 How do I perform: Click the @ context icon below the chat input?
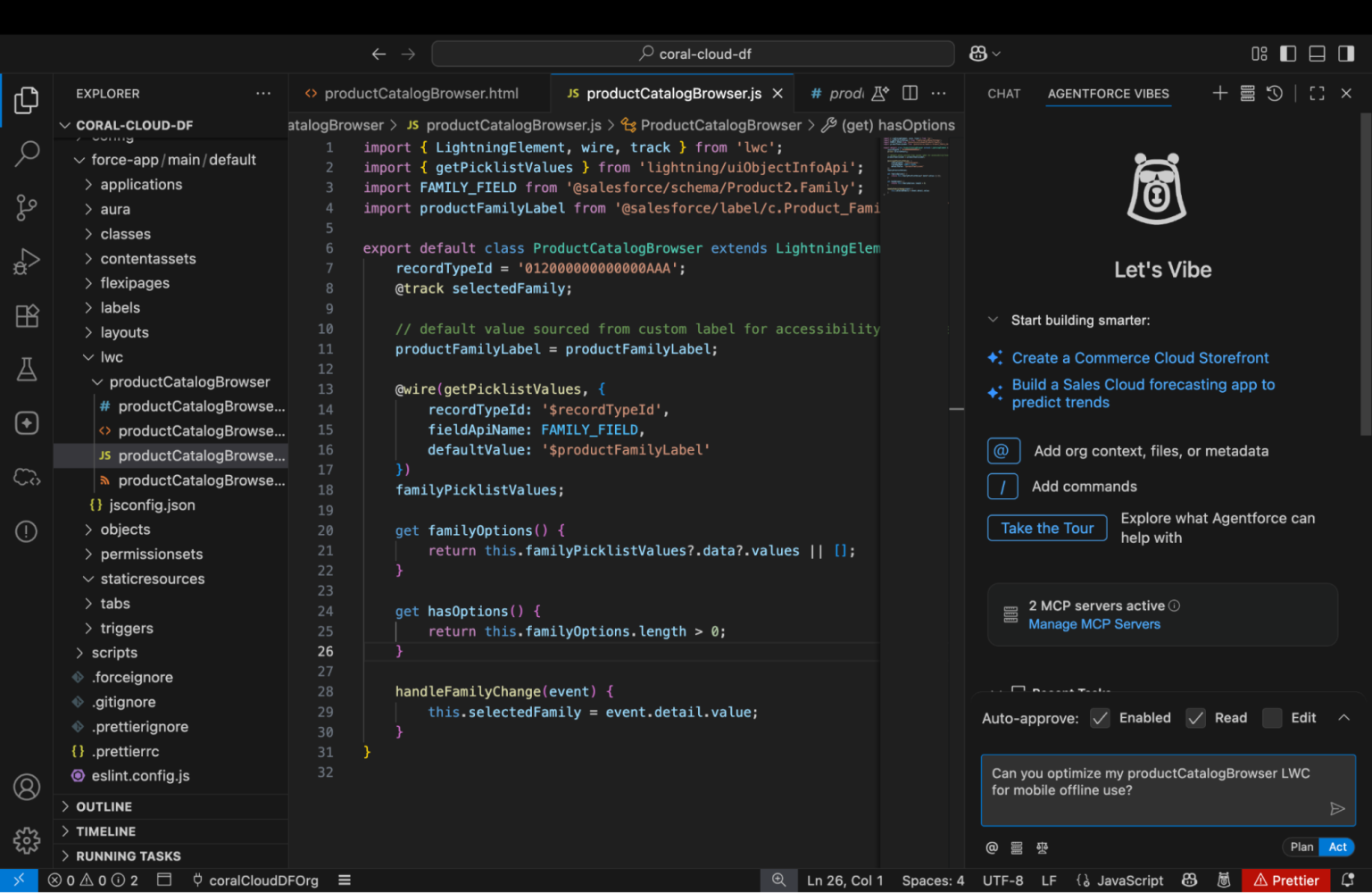tap(991, 847)
